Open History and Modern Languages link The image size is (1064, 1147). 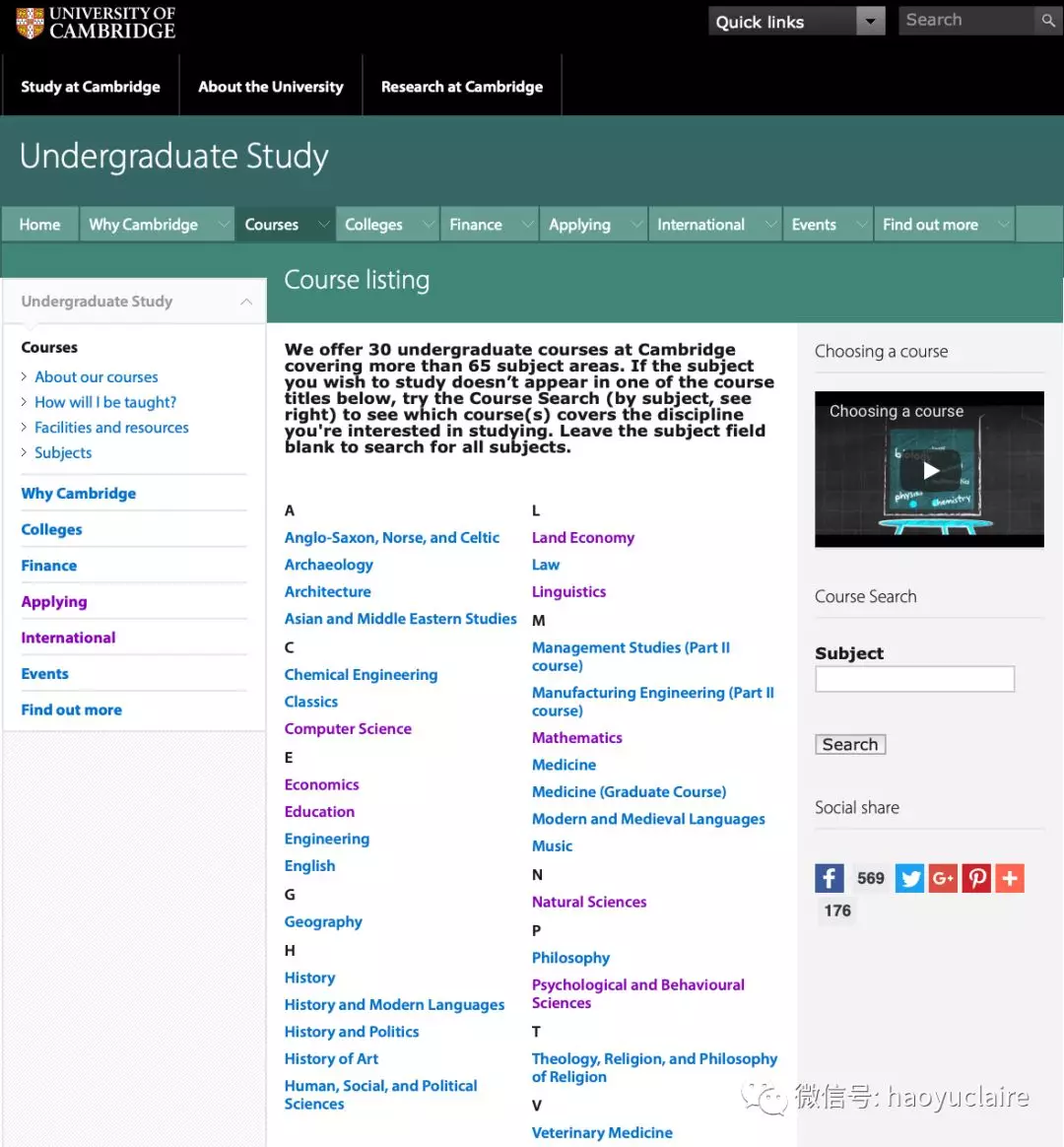(x=394, y=1005)
